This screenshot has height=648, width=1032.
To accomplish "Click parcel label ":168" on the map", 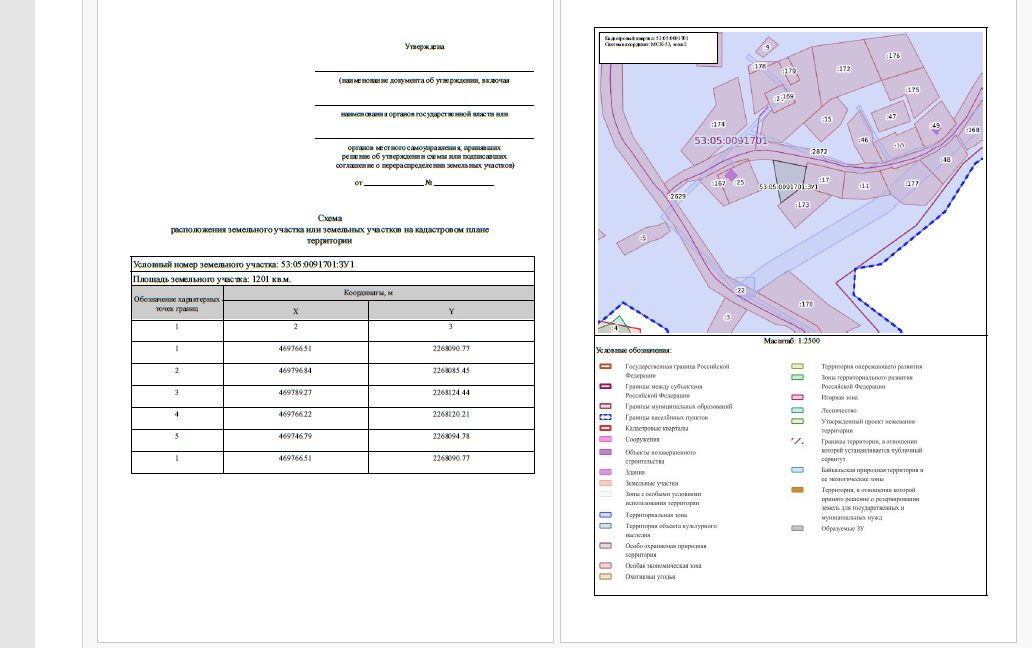I will click(x=973, y=130).
